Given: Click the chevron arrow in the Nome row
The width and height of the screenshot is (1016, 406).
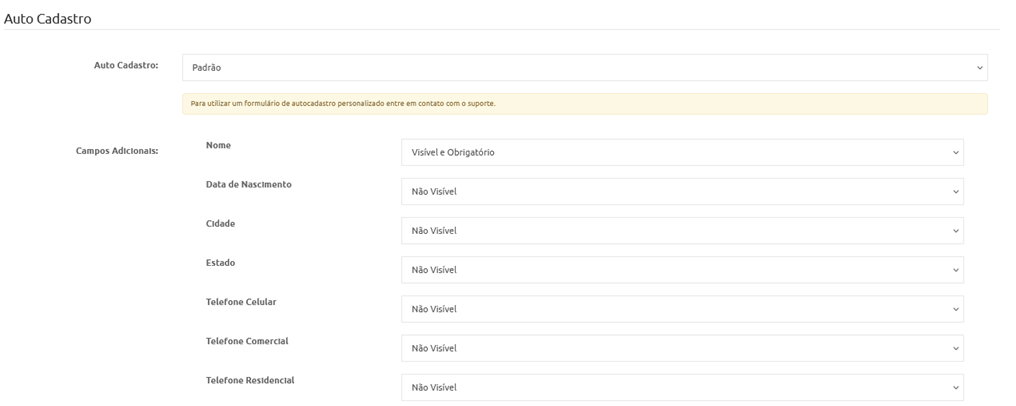Looking at the screenshot, I should coord(955,153).
